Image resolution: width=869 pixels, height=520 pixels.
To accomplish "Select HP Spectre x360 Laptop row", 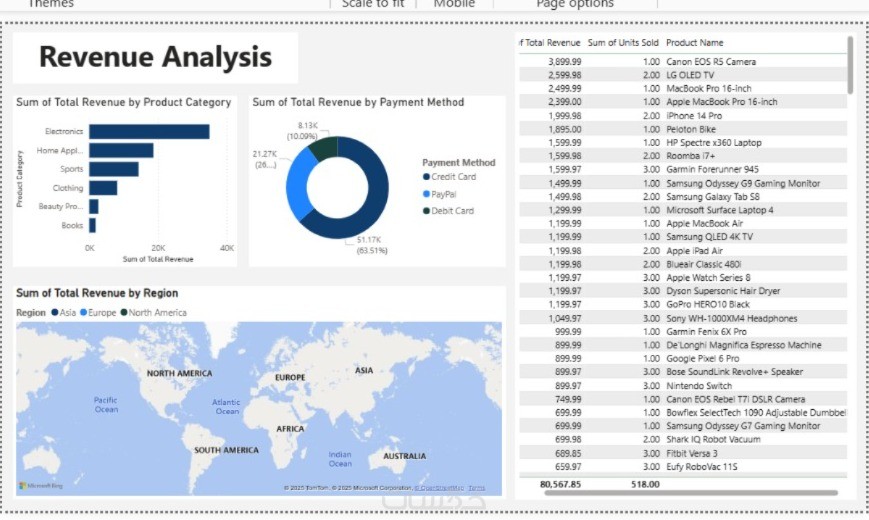I will pos(683,142).
